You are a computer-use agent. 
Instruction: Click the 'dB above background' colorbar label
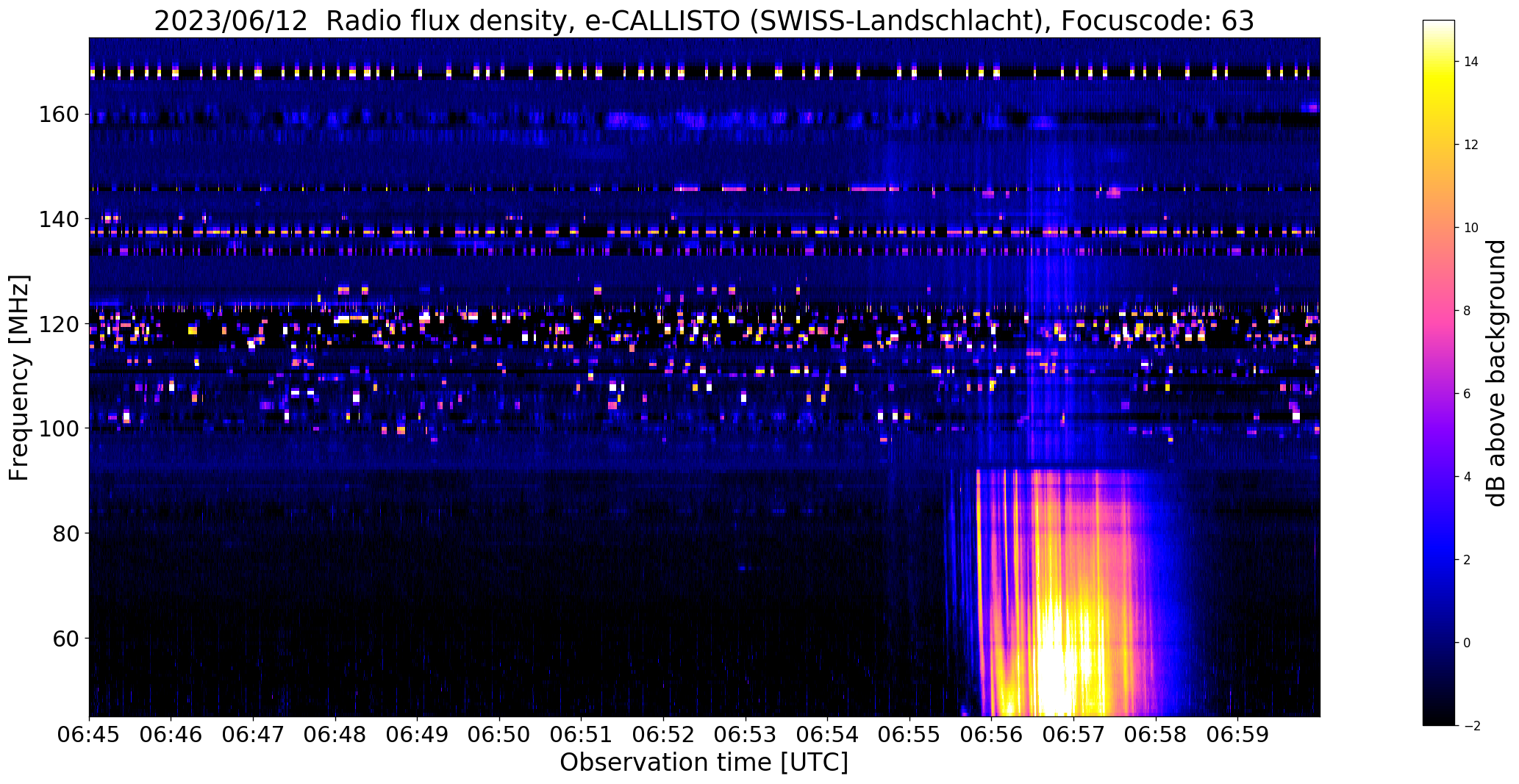1496,373
